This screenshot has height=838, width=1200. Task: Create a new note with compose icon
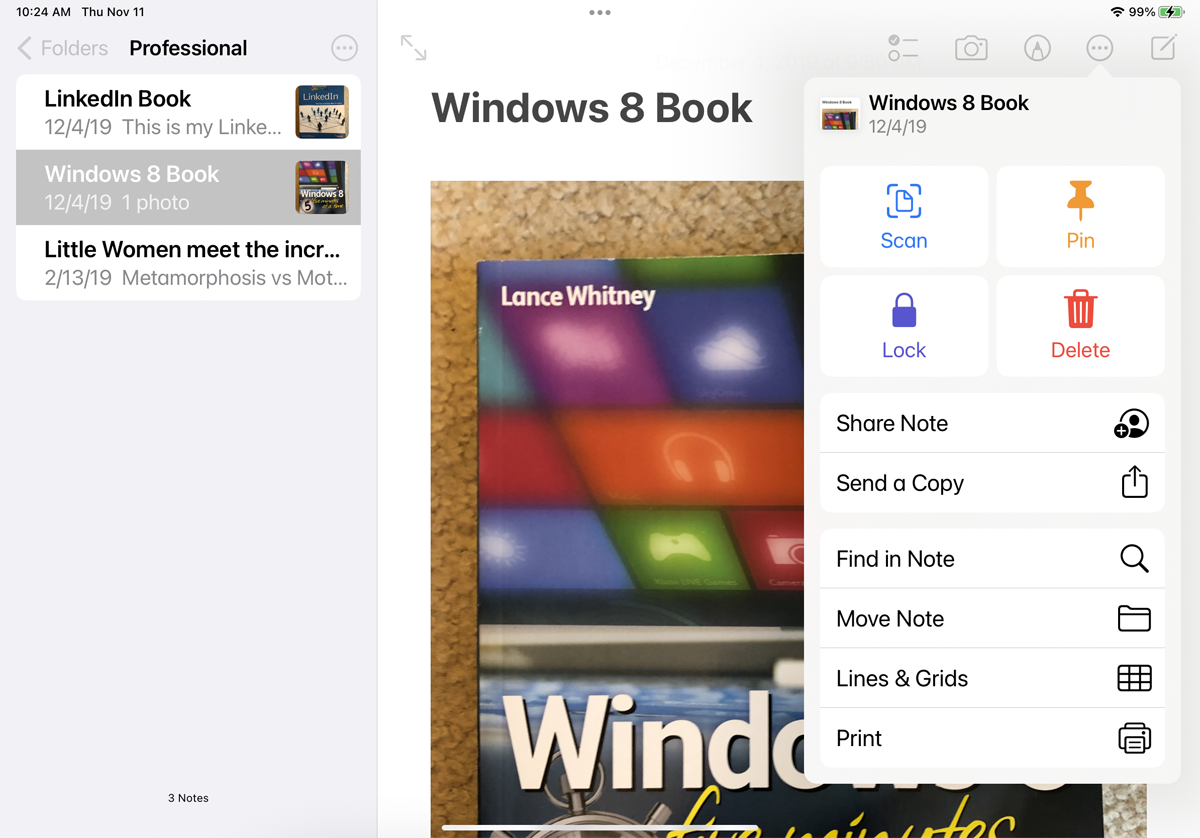[x=1163, y=47]
